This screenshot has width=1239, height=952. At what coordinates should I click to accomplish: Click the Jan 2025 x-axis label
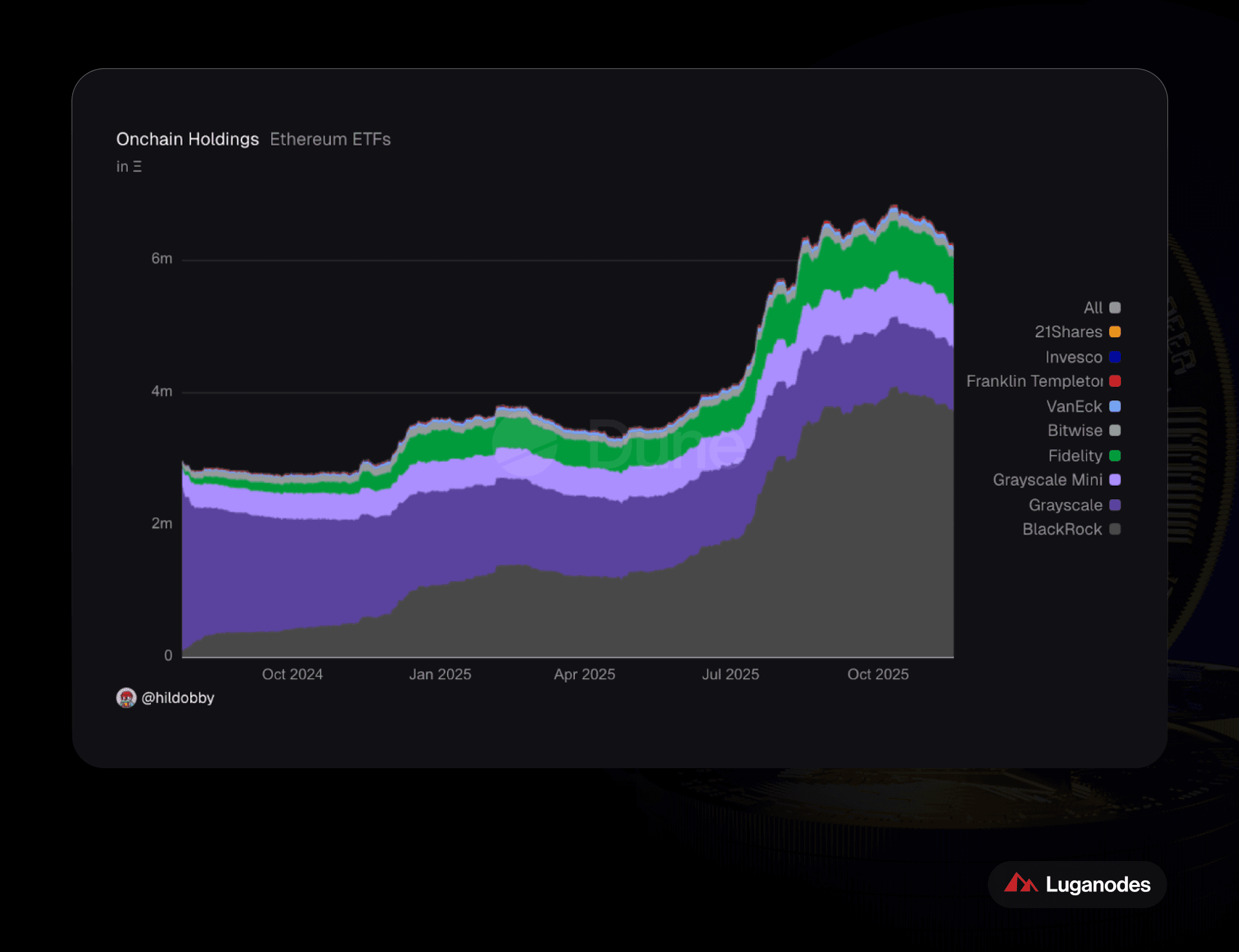coord(440,674)
